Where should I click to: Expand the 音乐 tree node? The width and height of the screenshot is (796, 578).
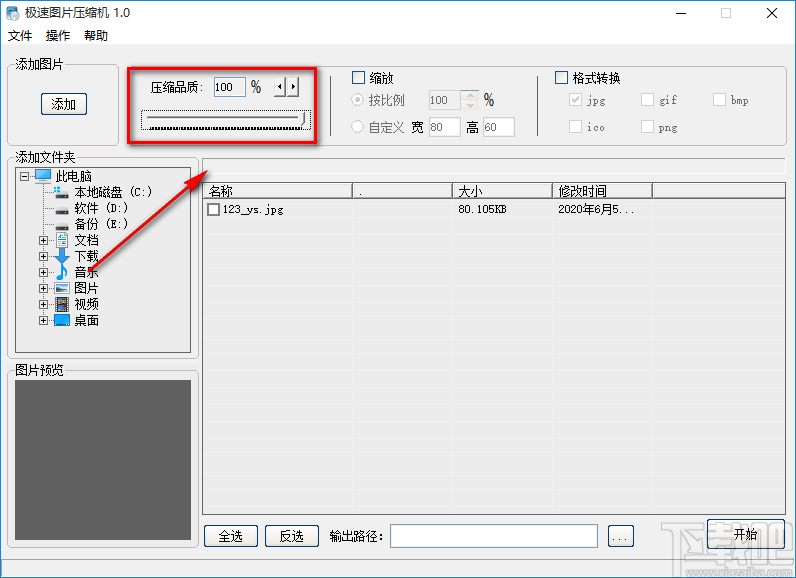point(44,273)
